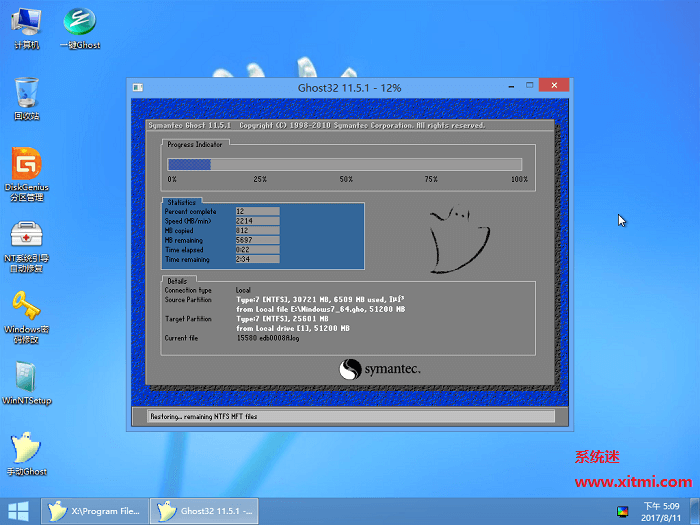Close the Ghost32 window
This screenshot has width=700, height=525.
click(554, 85)
